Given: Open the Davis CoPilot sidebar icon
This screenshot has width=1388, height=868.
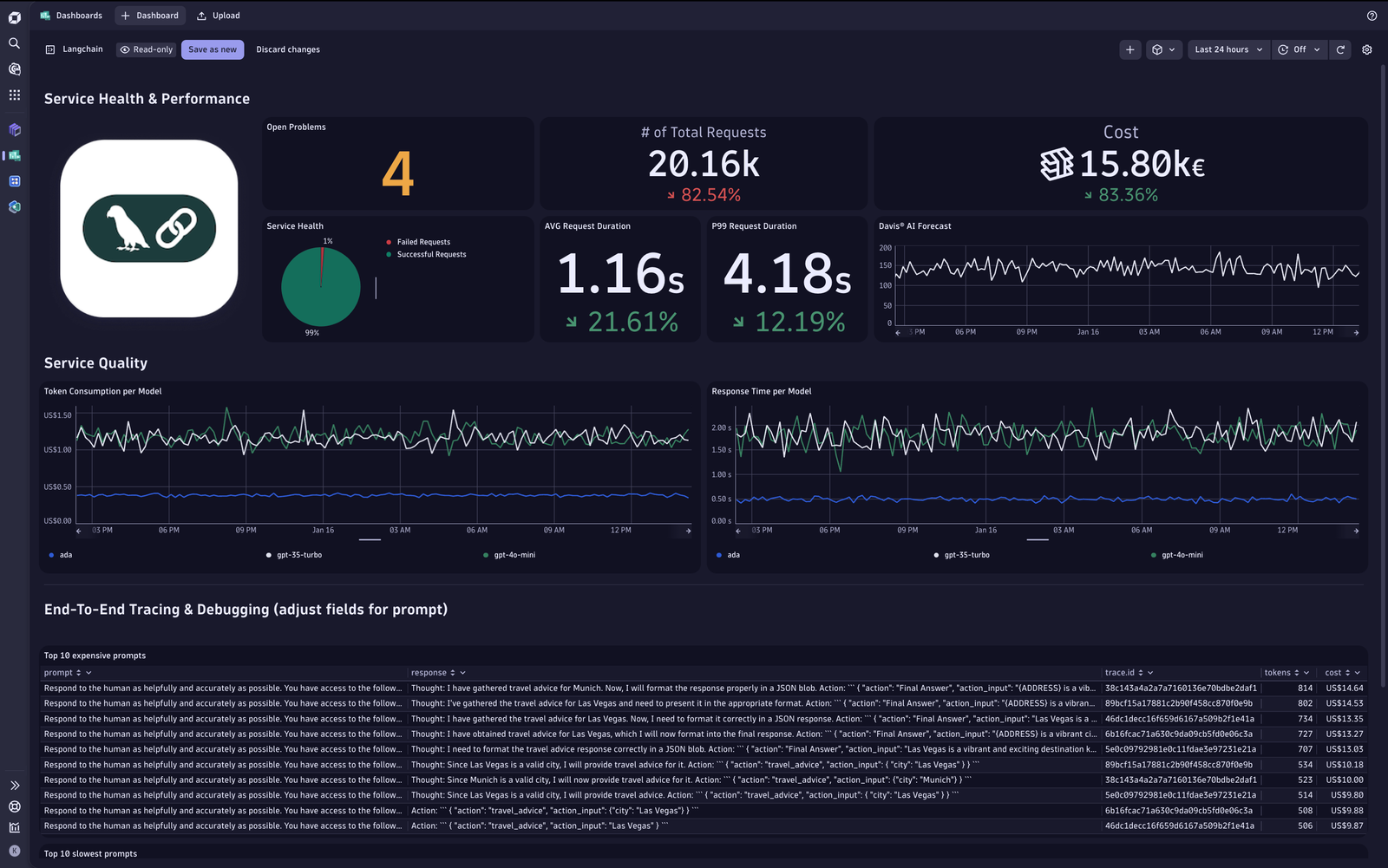Looking at the screenshot, I should point(14,69).
